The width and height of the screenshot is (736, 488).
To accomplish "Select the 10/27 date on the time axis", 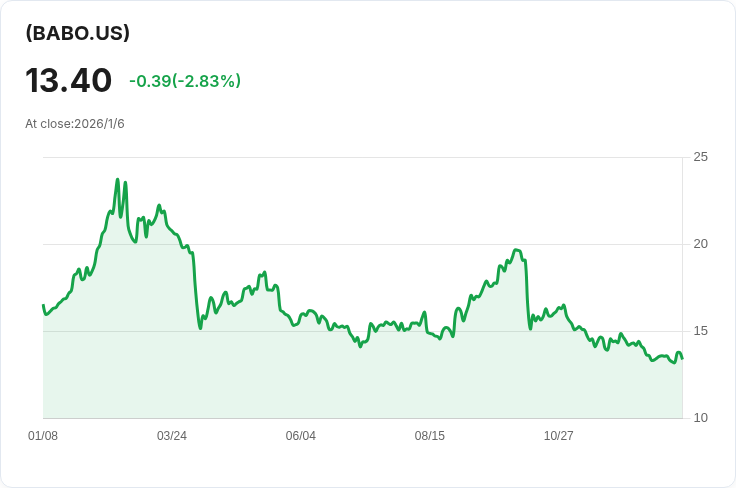I will [x=558, y=436].
